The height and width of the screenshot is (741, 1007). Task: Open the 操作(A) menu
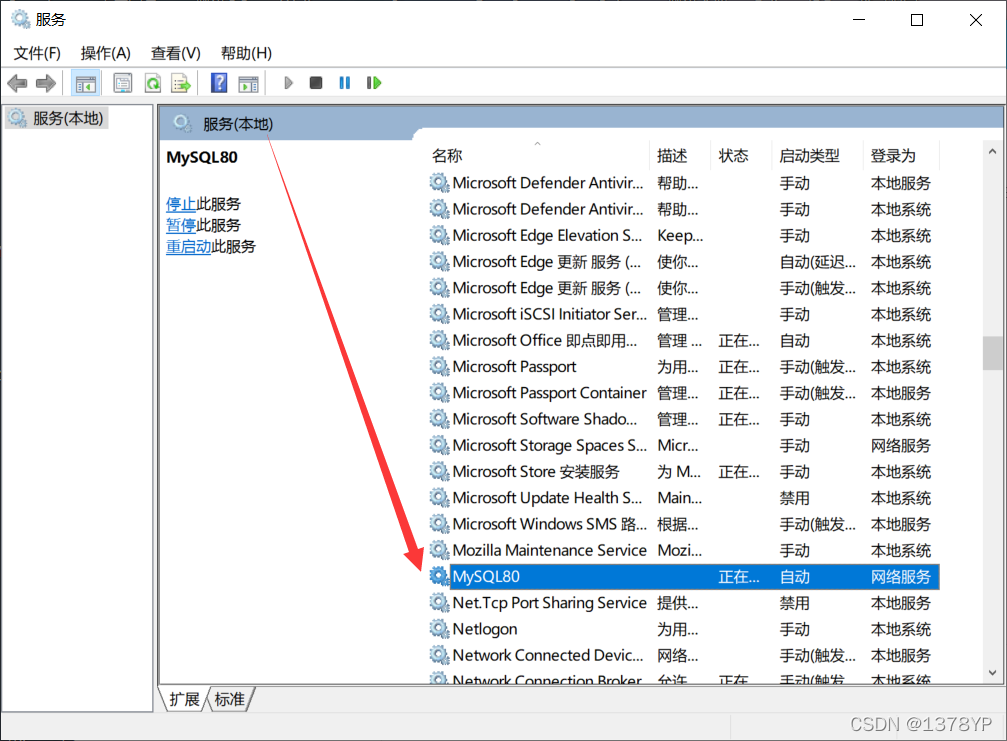pyautogui.click(x=105, y=53)
